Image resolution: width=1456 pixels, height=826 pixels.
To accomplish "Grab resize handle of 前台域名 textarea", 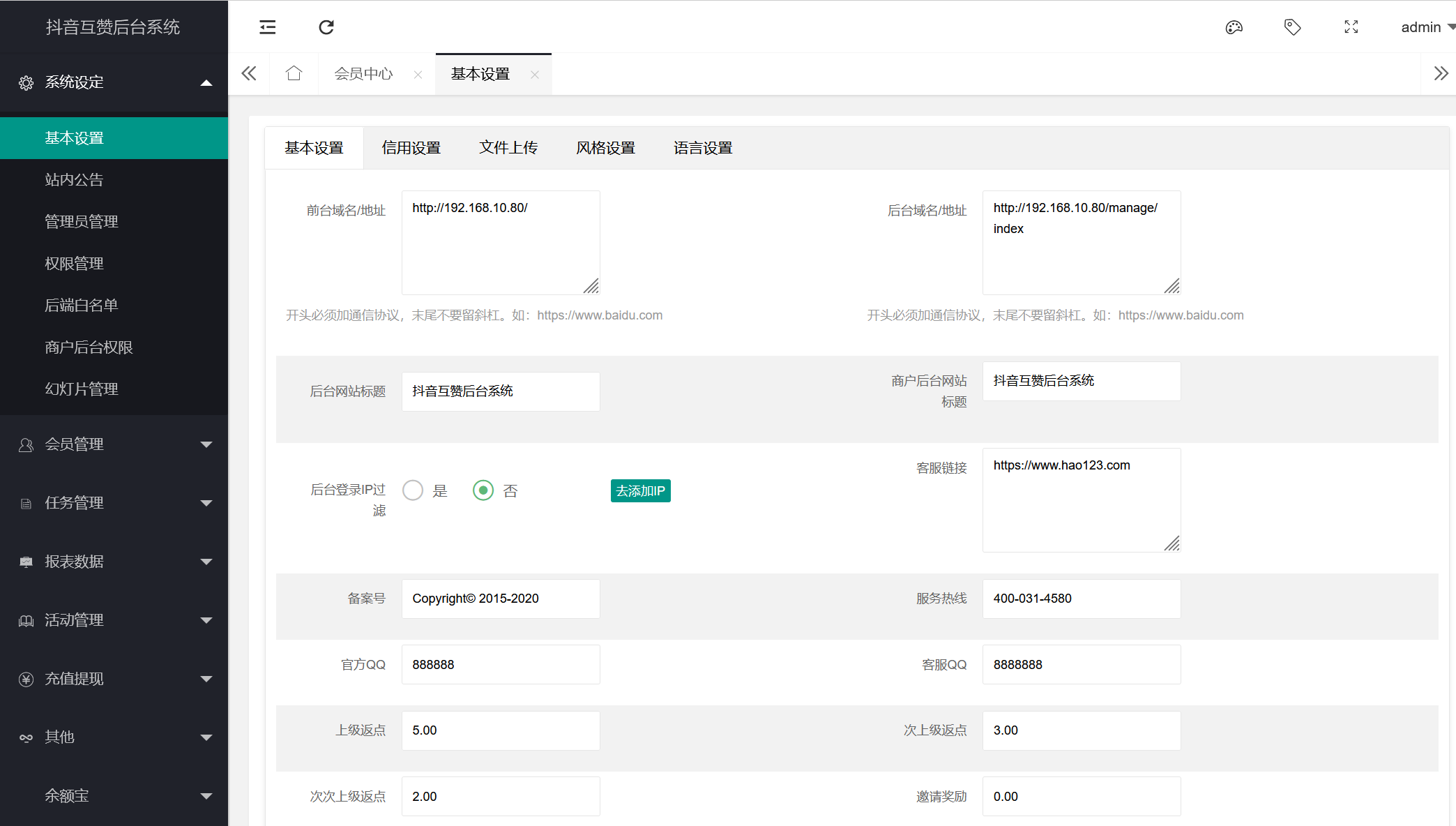I will pyautogui.click(x=591, y=286).
